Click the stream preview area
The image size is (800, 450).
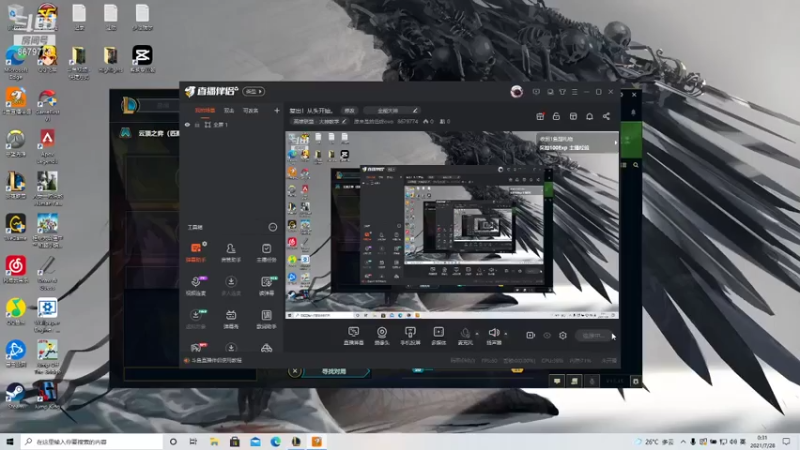(x=452, y=225)
